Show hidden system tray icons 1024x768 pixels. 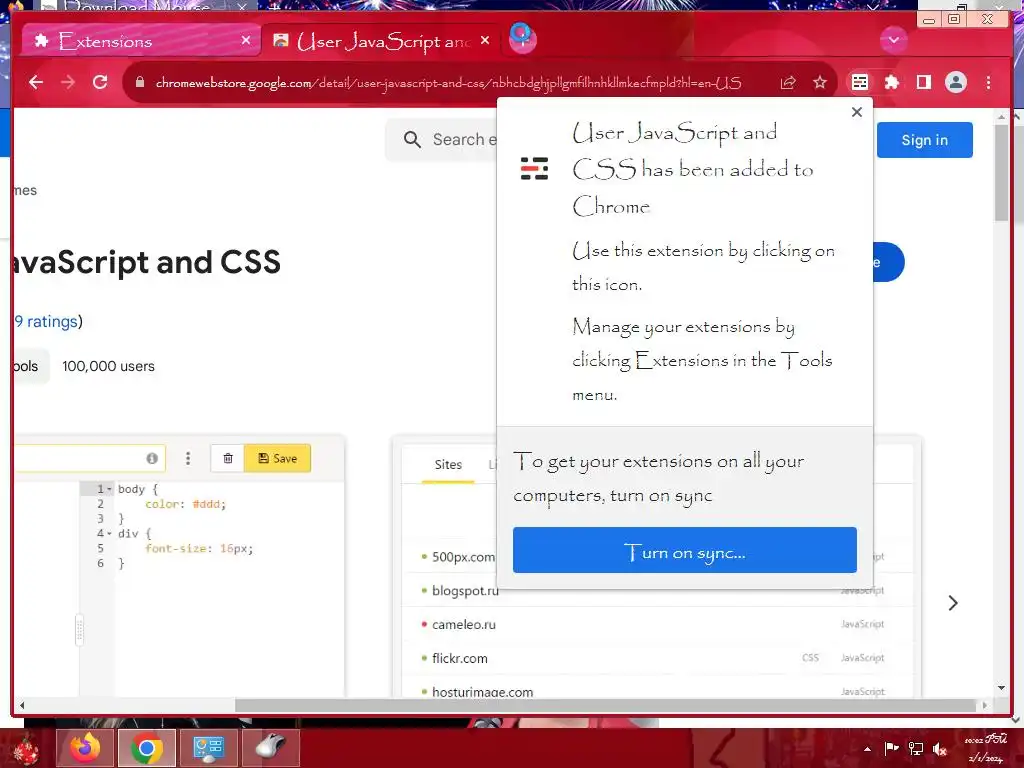coord(867,749)
